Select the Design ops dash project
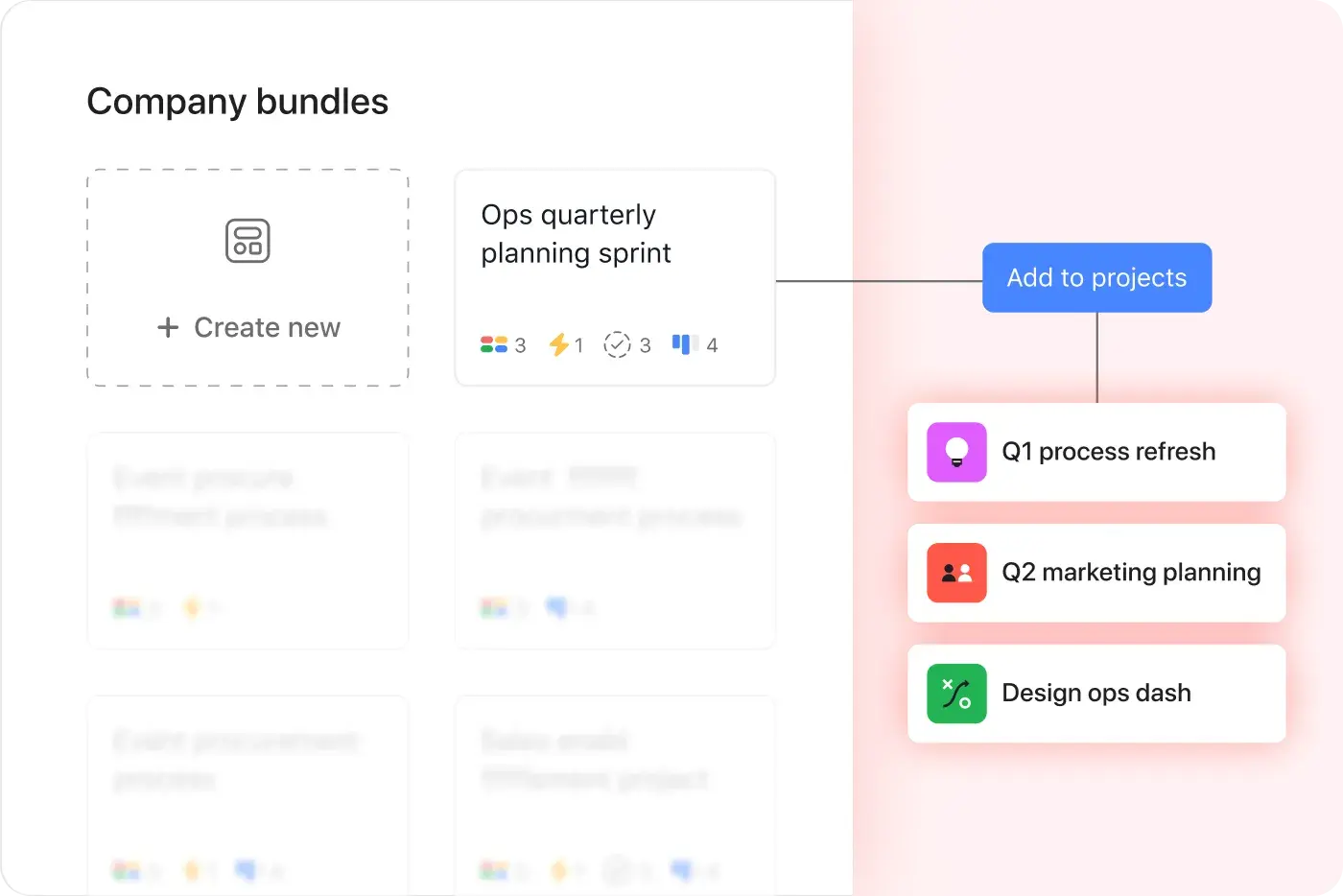The width and height of the screenshot is (1343, 896). pos(1096,694)
